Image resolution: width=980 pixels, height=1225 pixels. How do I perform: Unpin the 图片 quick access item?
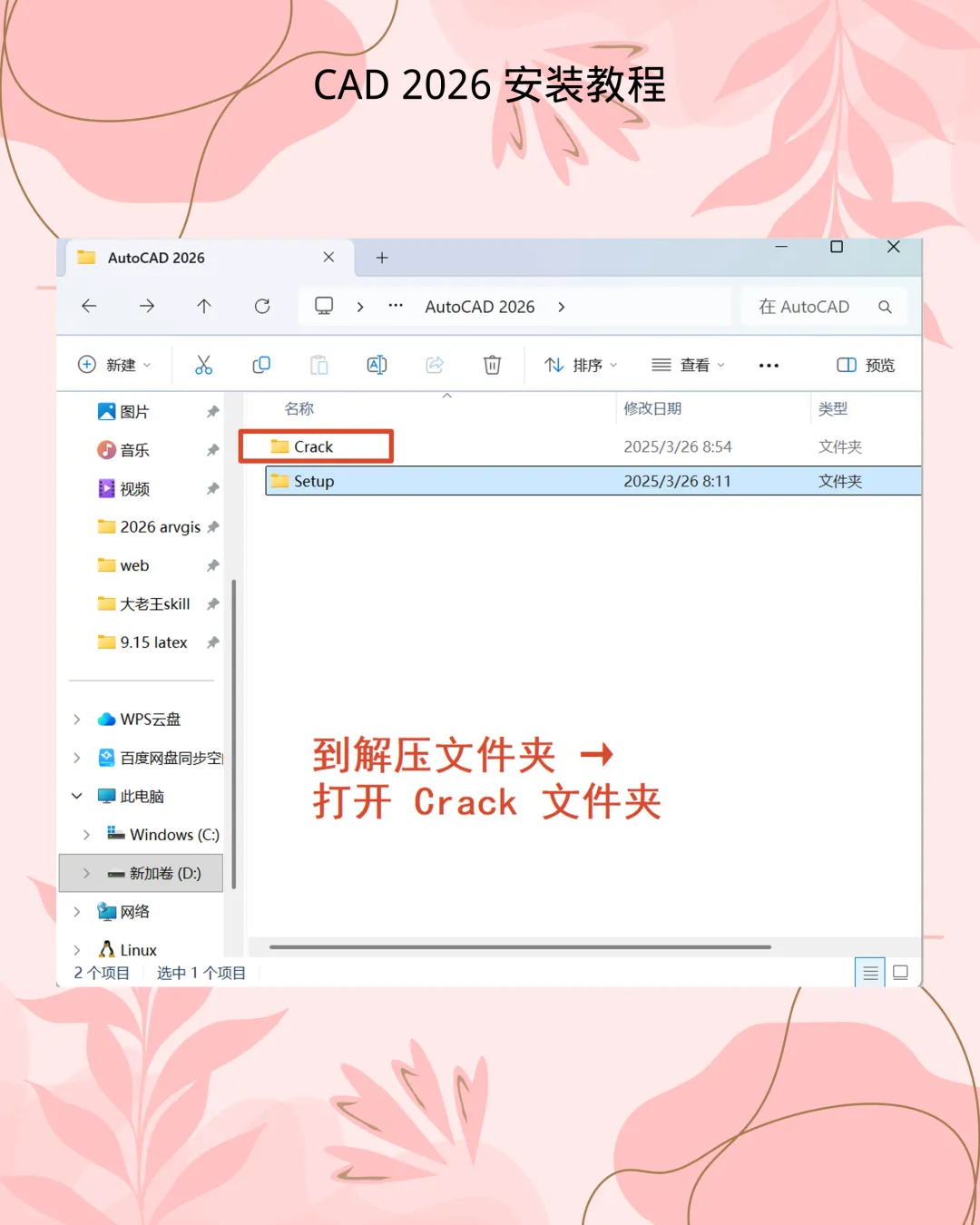pos(212,412)
